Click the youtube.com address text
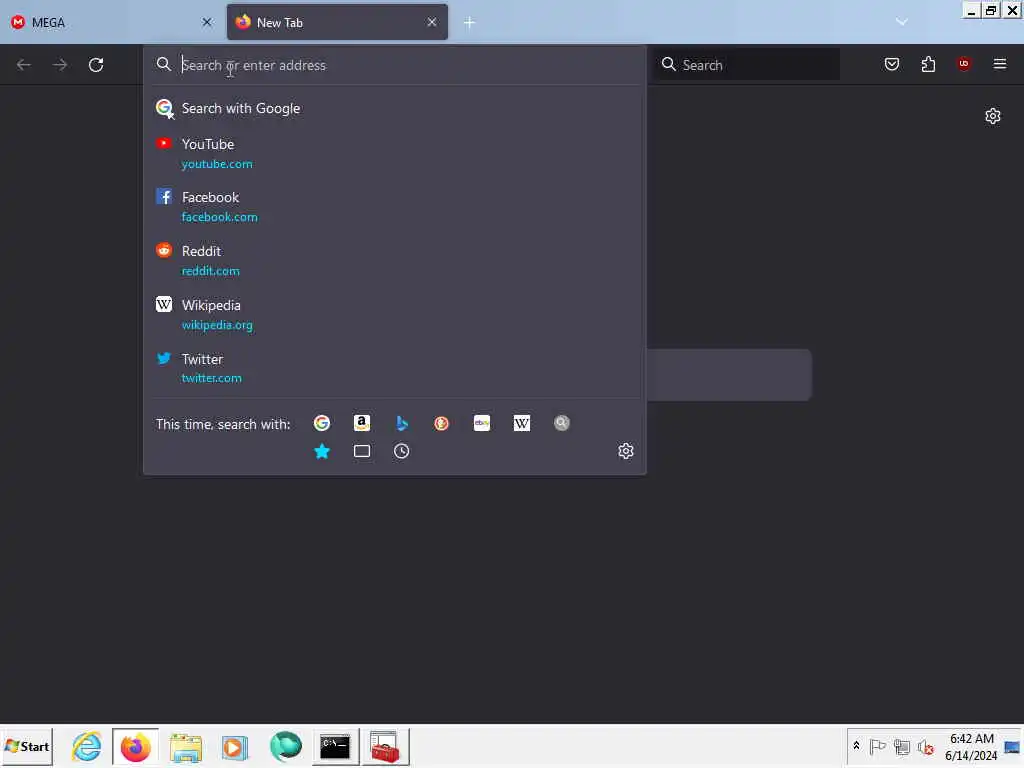Screen dimensions: 1024x768 pyautogui.click(x=217, y=164)
